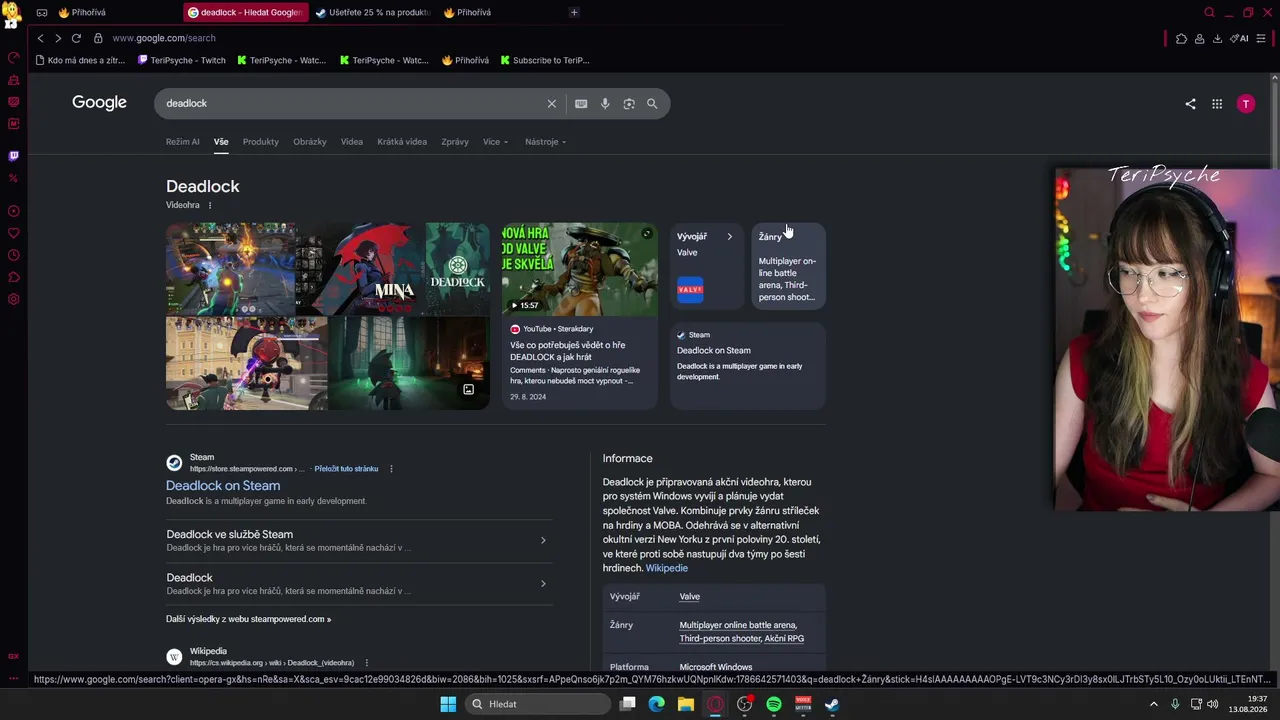Go back using the browser back arrow
The height and width of the screenshot is (720, 1280).
coord(40,38)
